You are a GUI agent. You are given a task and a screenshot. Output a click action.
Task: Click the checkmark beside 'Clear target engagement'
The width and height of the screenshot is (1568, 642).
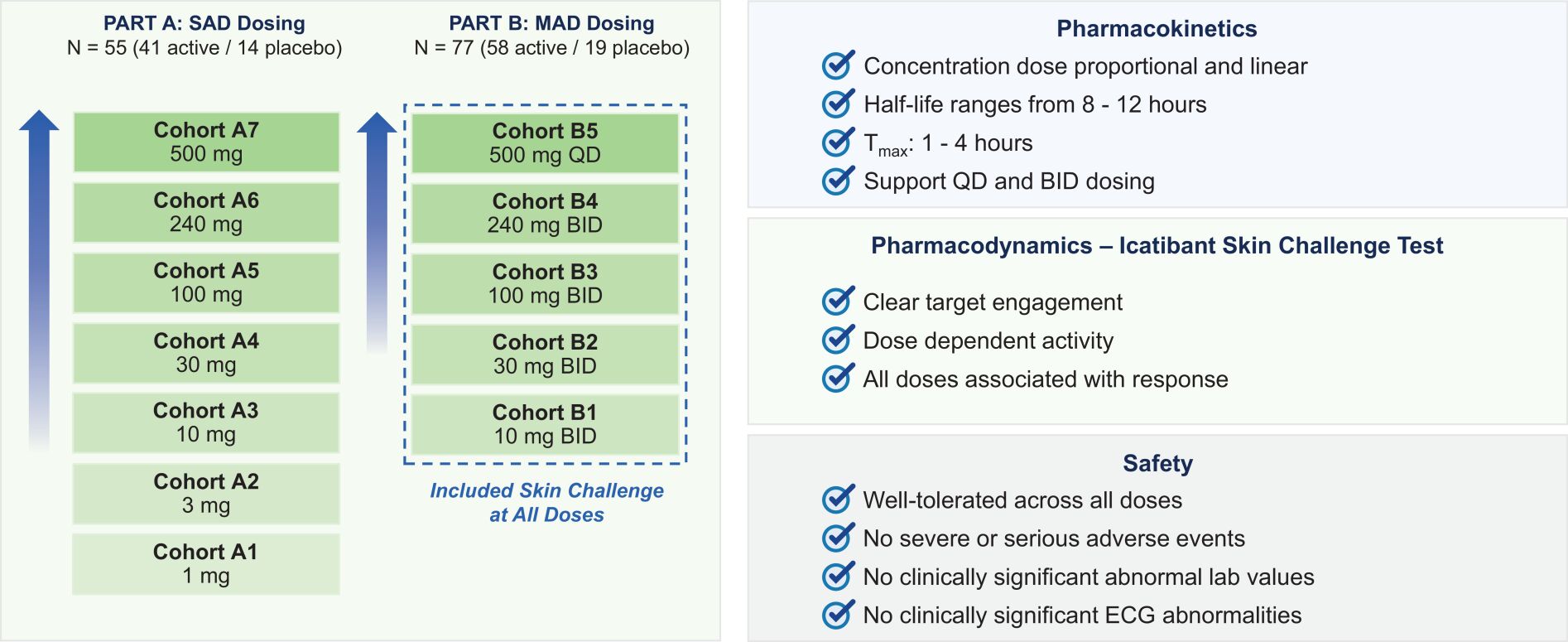[x=837, y=302]
